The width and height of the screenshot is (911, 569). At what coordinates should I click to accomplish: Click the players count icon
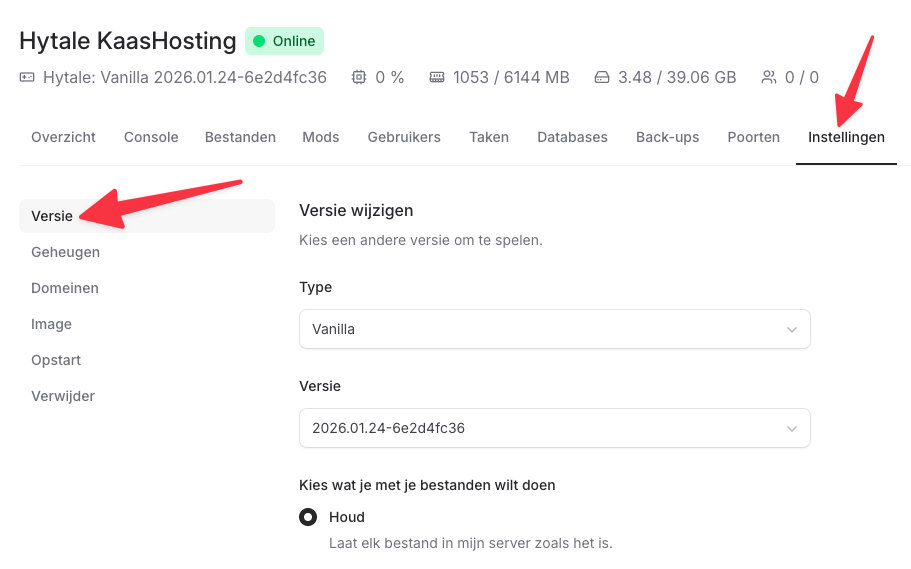(768, 77)
